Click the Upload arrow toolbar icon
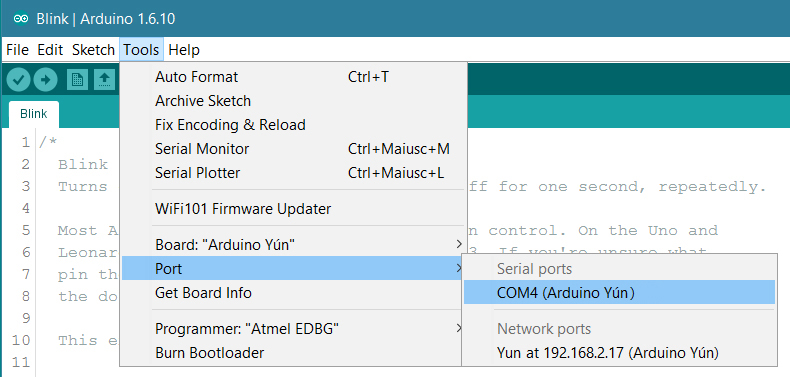Viewport: 790px width, 377px height. tap(46, 80)
